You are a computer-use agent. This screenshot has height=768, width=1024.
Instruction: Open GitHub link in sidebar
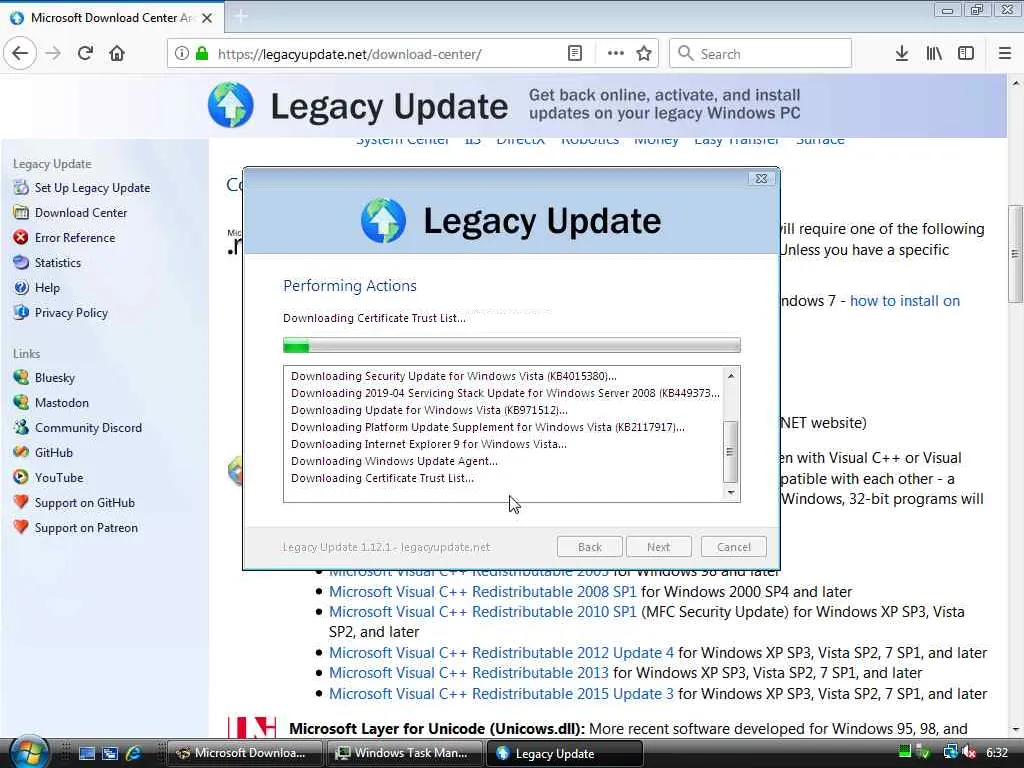[x=54, y=453]
